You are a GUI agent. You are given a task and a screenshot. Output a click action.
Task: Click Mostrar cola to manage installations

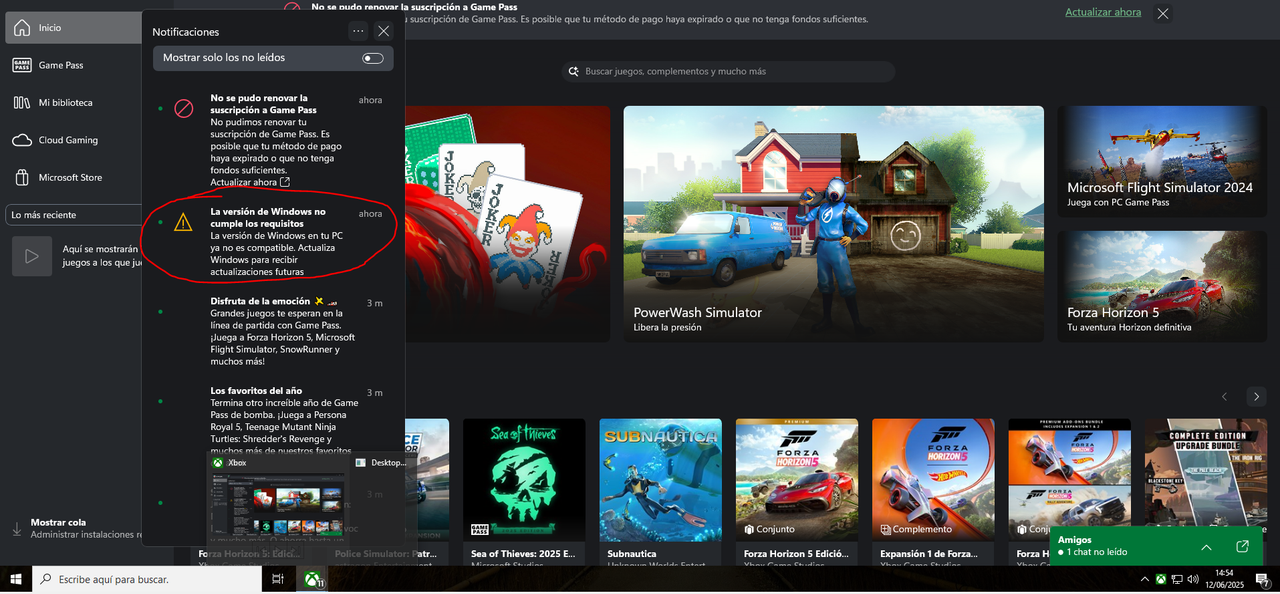tap(78, 528)
